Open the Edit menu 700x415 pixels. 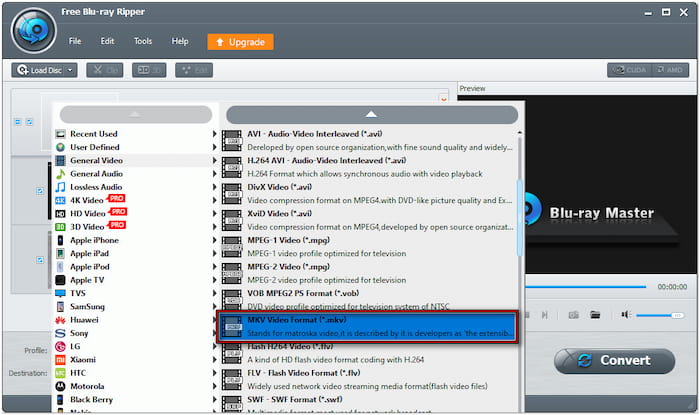[107, 41]
